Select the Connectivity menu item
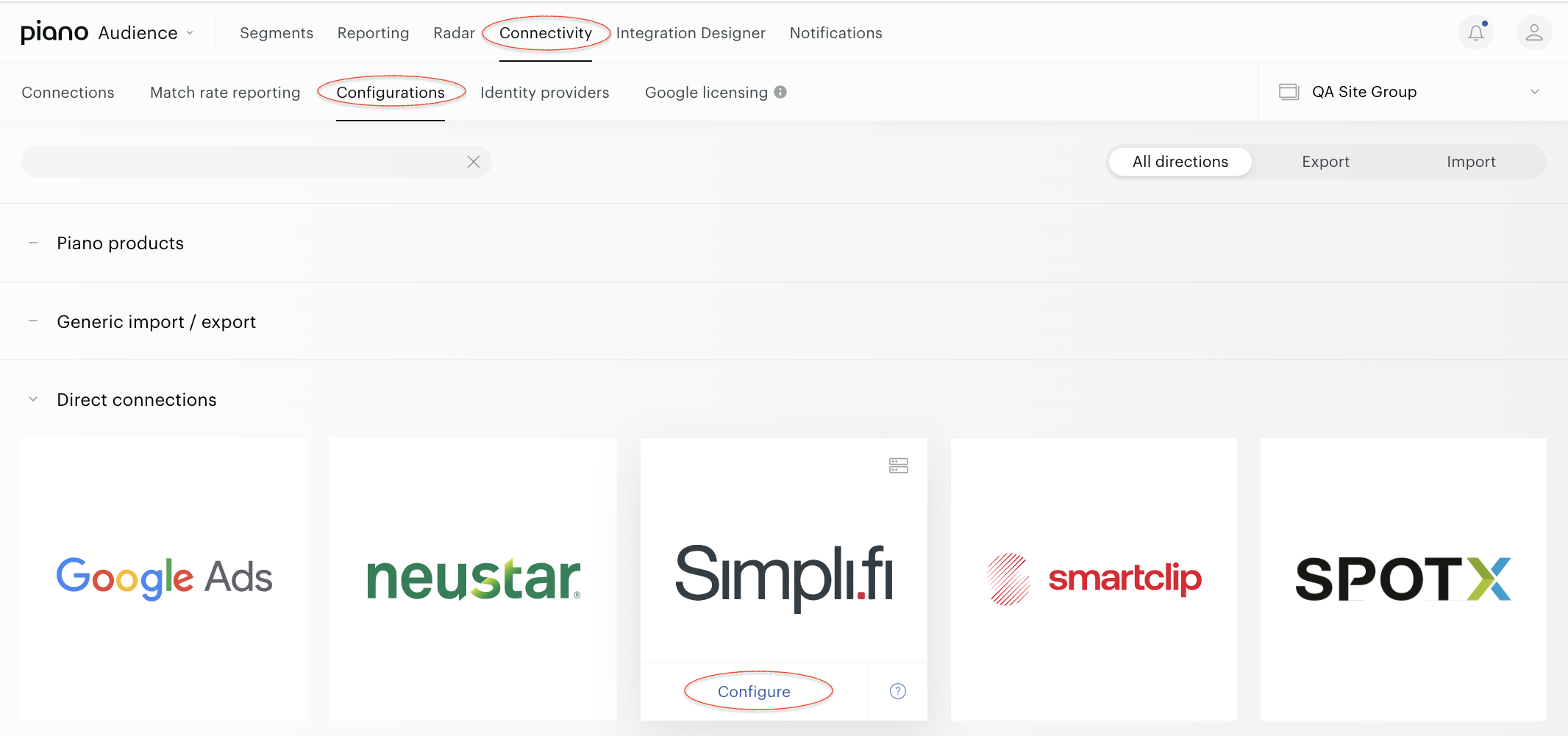The image size is (1568, 736). coord(546,33)
